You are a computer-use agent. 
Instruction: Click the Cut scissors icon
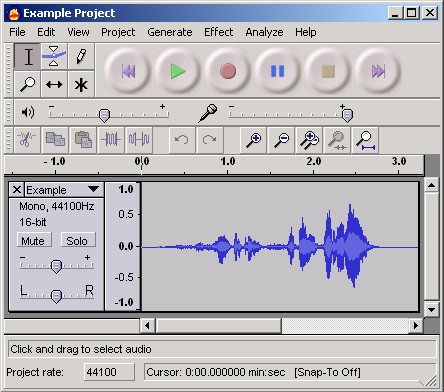point(27,140)
